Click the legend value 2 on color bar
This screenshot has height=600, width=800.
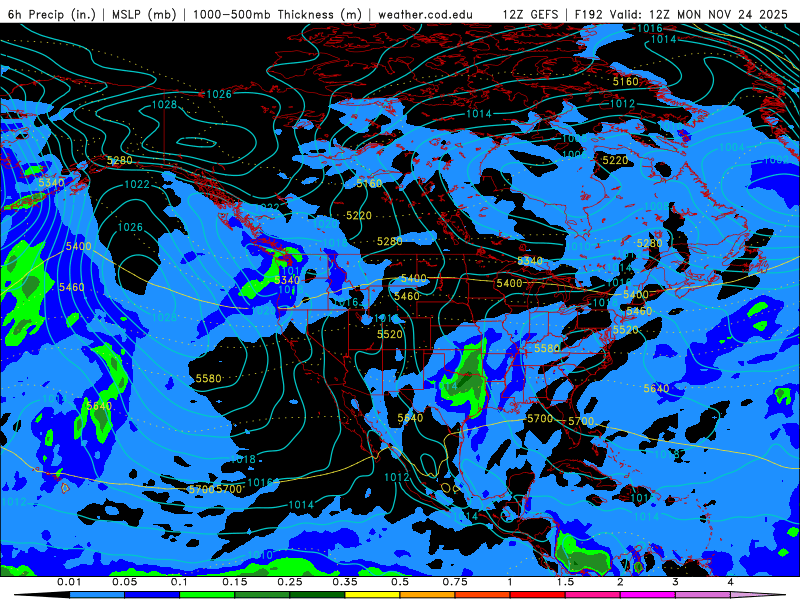point(620,582)
